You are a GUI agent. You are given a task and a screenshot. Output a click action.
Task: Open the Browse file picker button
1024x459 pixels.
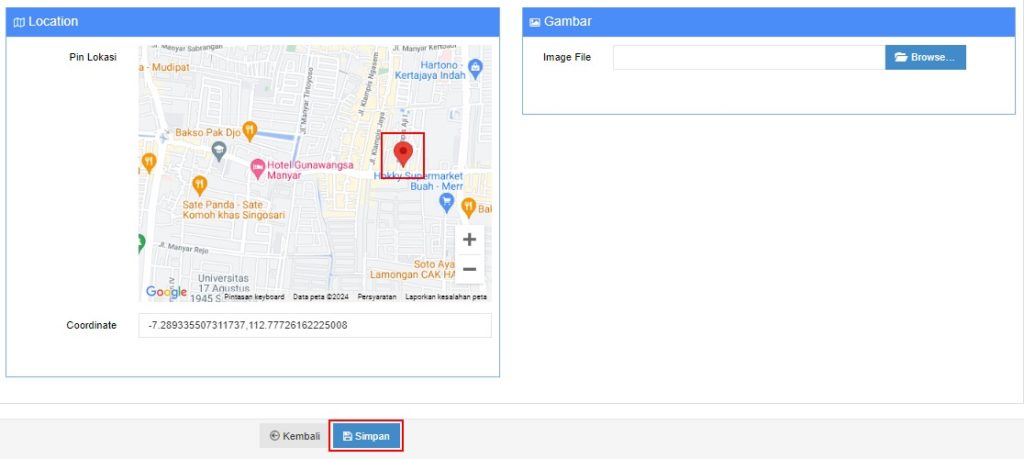tap(925, 57)
